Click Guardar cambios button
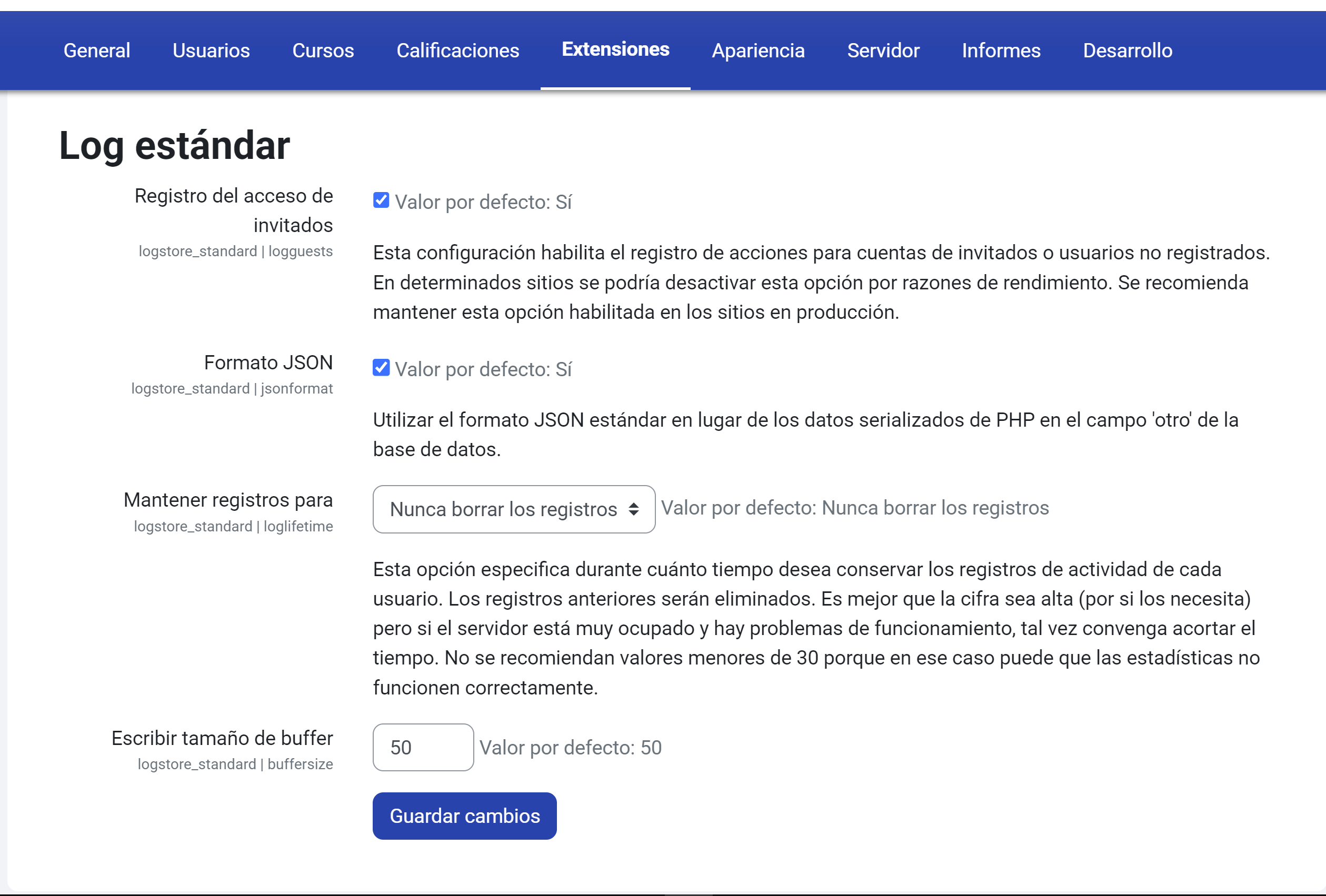The width and height of the screenshot is (1326, 896). pyautogui.click(x=464, y=816)
